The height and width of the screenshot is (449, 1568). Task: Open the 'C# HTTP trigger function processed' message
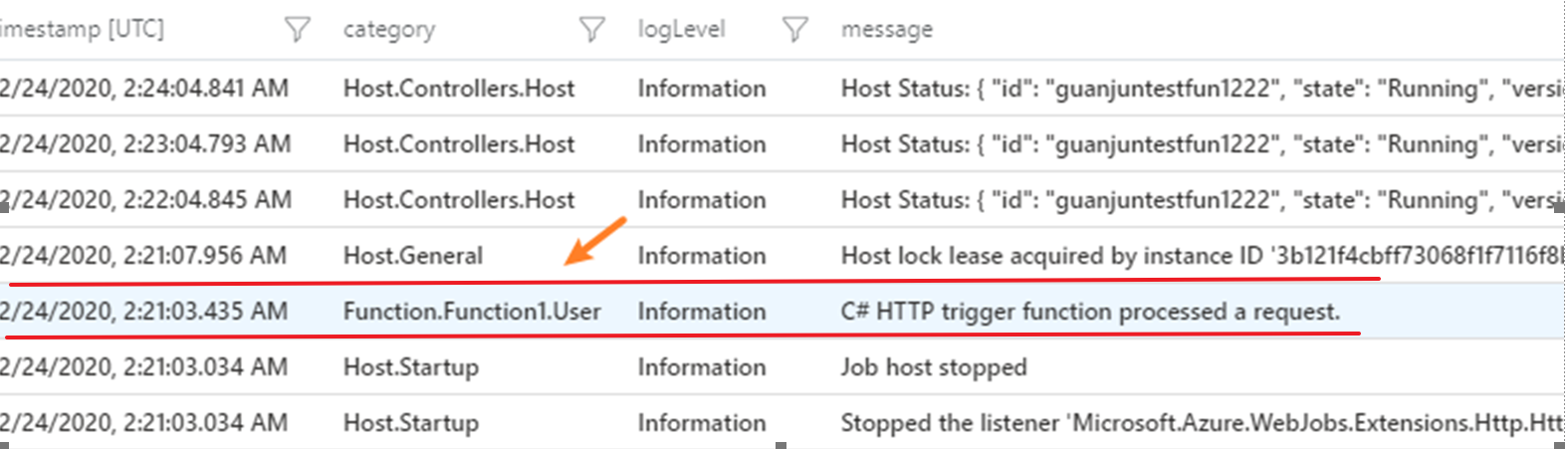pos(1090,312)
